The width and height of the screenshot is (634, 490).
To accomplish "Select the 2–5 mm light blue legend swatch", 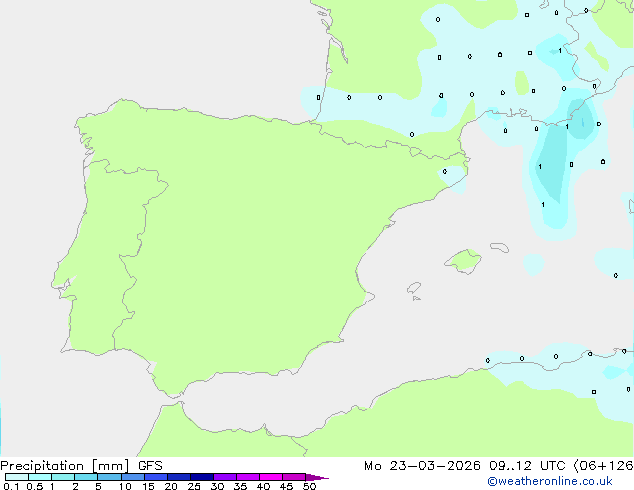I will (86, 477).
